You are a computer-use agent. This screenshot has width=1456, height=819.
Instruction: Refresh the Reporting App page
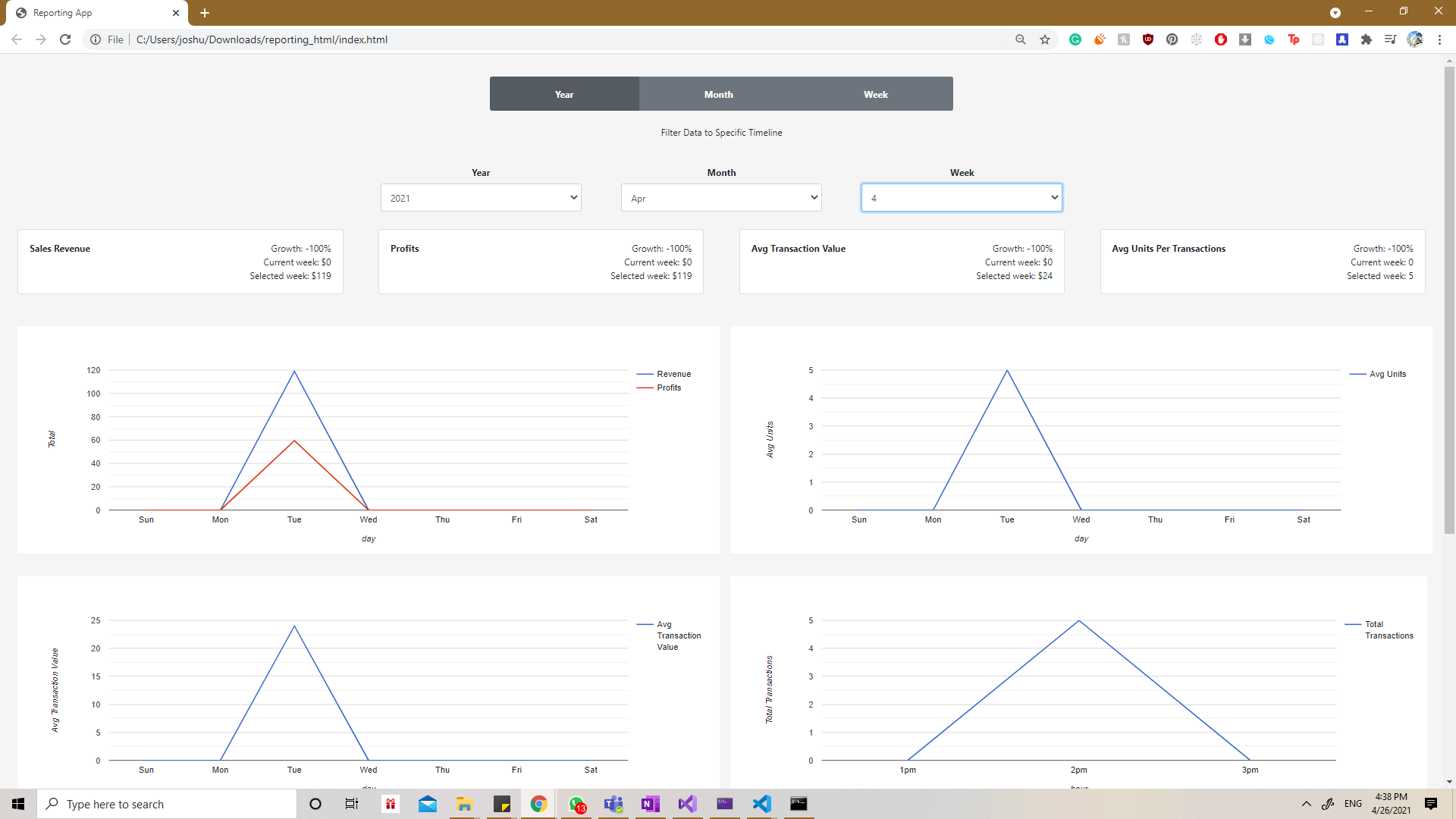tap(65, 39)
